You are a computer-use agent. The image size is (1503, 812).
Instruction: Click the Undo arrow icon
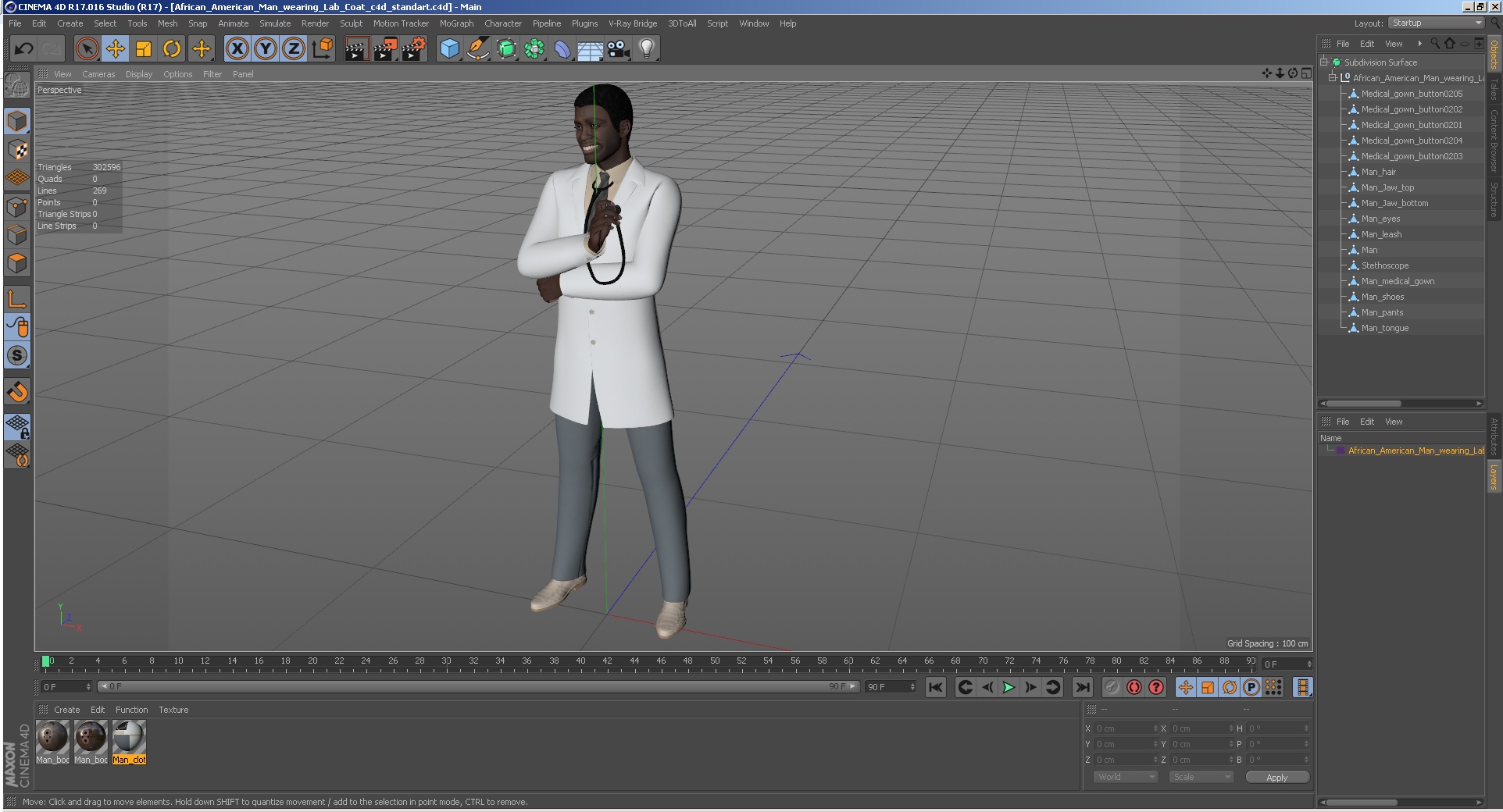tap(23, 49)
